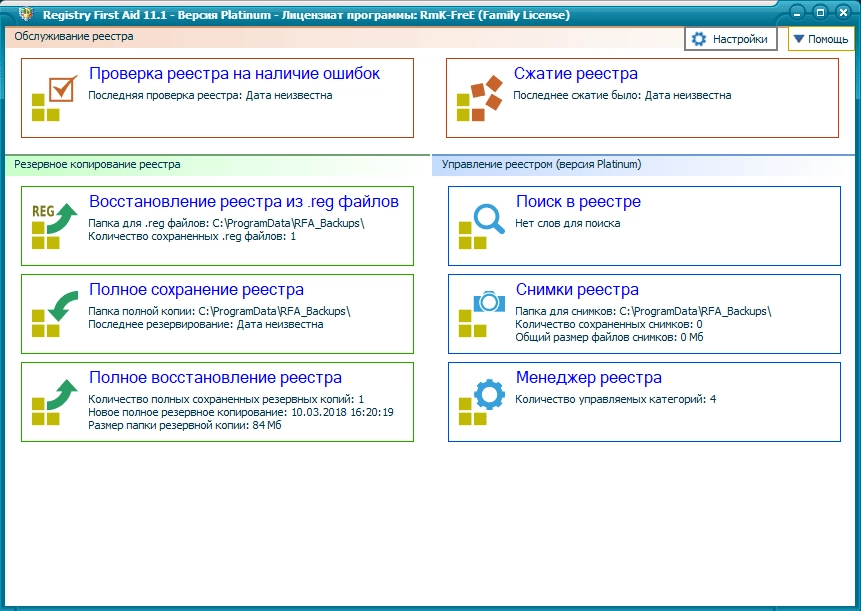Open Поиск в реестре

point(578,201)
